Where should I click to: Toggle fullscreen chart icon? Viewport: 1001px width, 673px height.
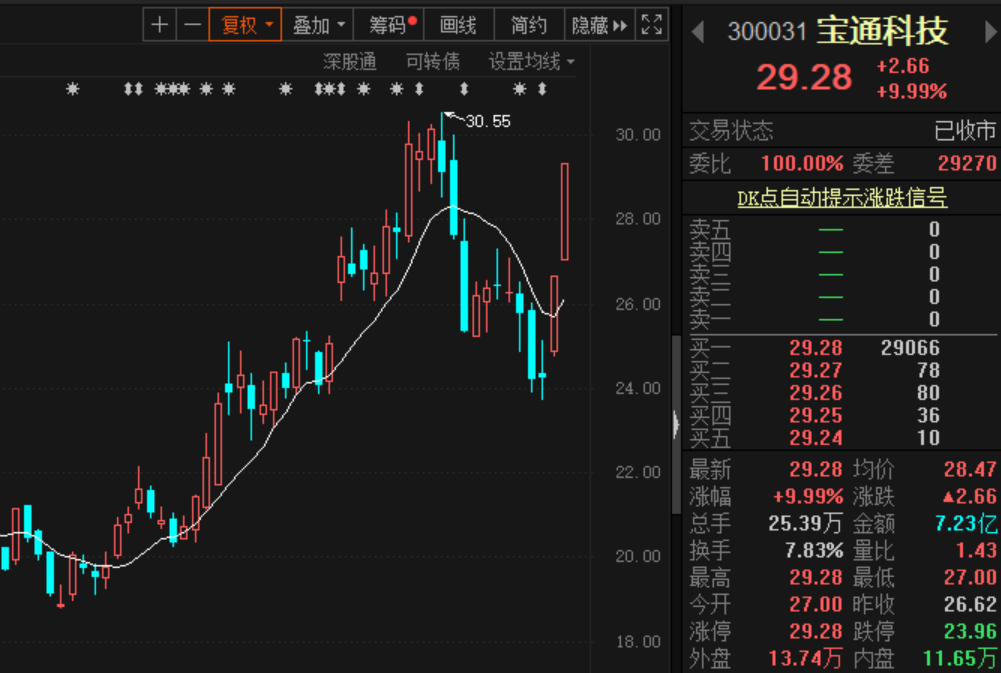pos(652,25)
